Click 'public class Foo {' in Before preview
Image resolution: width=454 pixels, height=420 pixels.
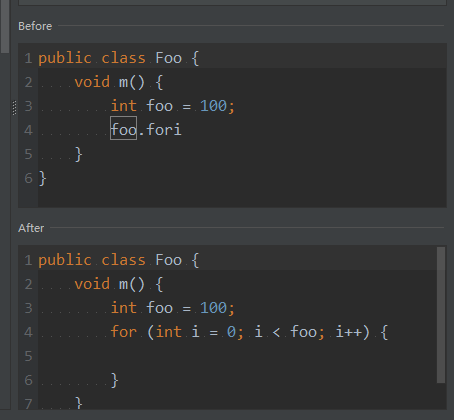tap(119, 58)
